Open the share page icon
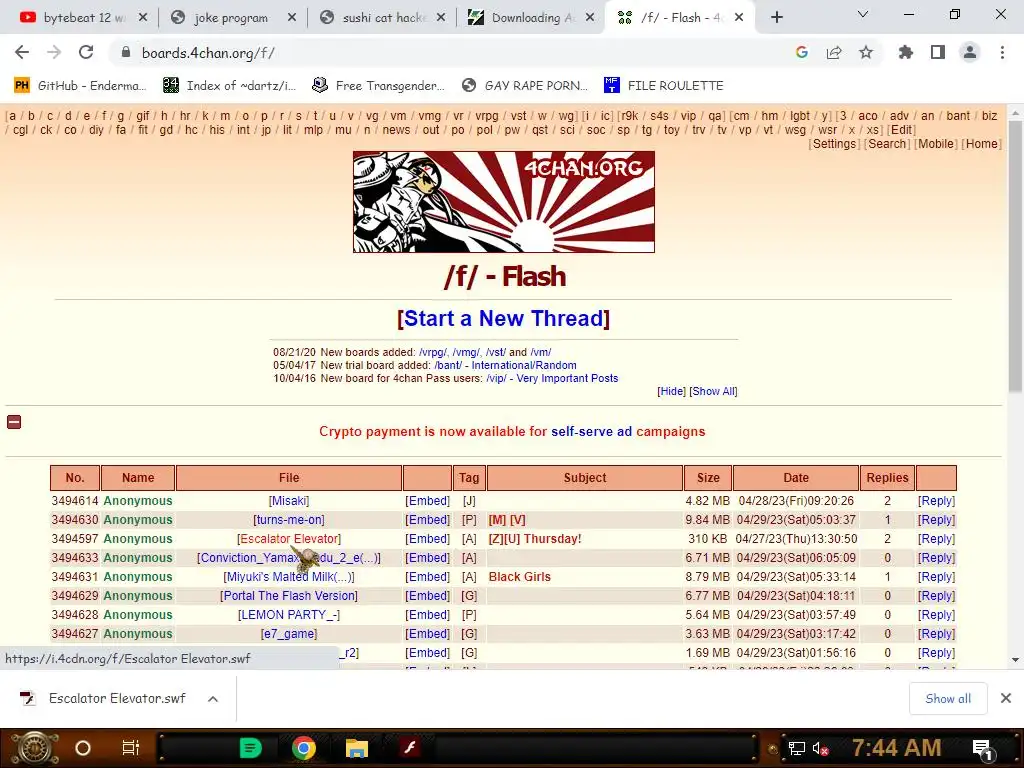1024x768 pixels. 834,52
